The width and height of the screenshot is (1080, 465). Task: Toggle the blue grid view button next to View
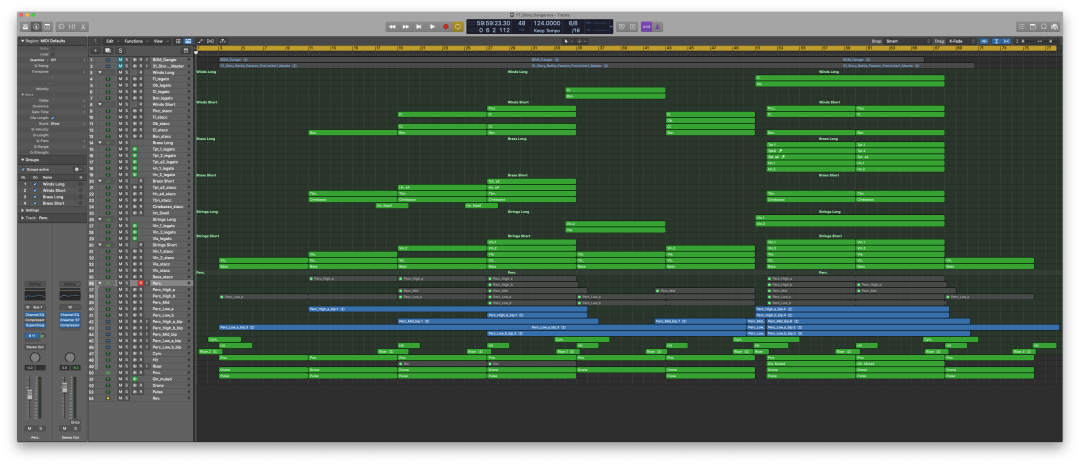tap(188, 41)
